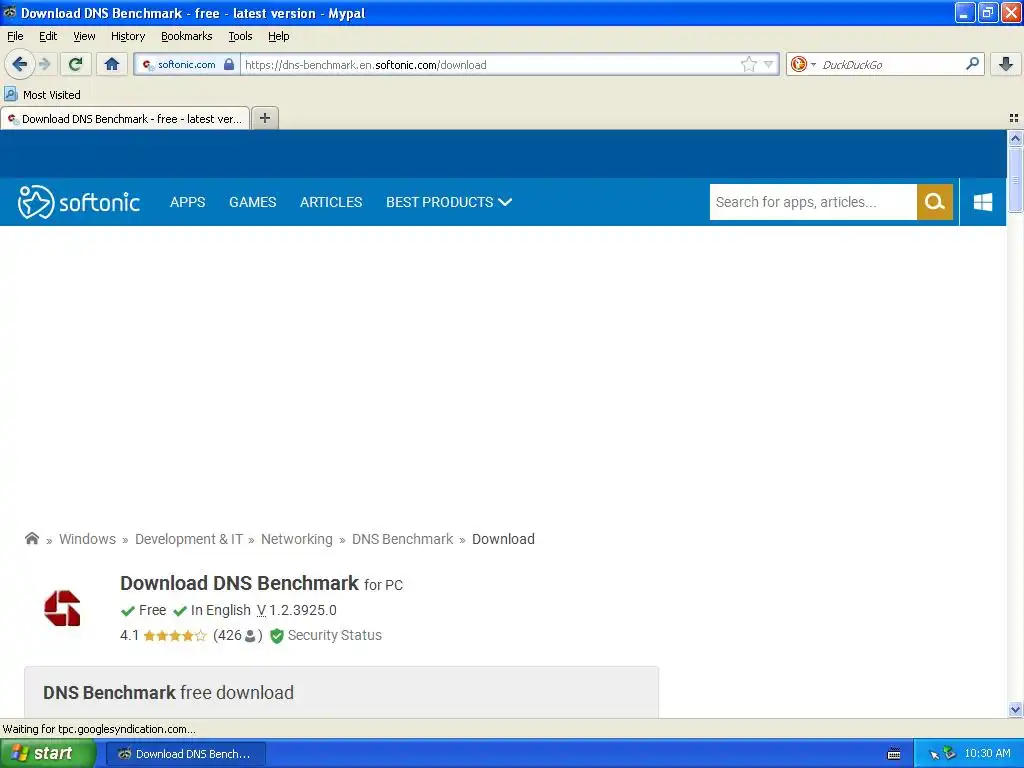1024x768 pixels.
Task: Click the softonic.com site identity label
Action: click(x=186, y=65)
